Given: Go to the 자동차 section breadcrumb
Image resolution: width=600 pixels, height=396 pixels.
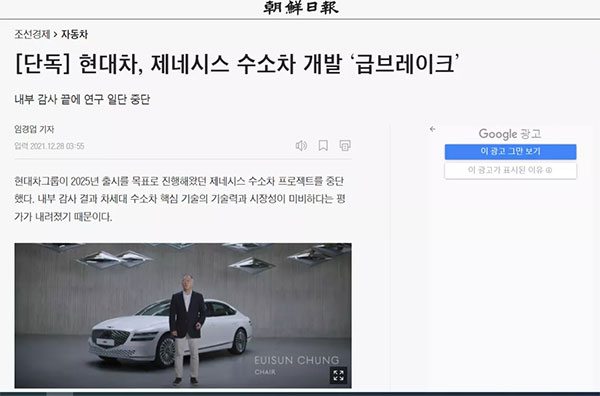Looking at the screenshot, I should [x=75, y=34].
